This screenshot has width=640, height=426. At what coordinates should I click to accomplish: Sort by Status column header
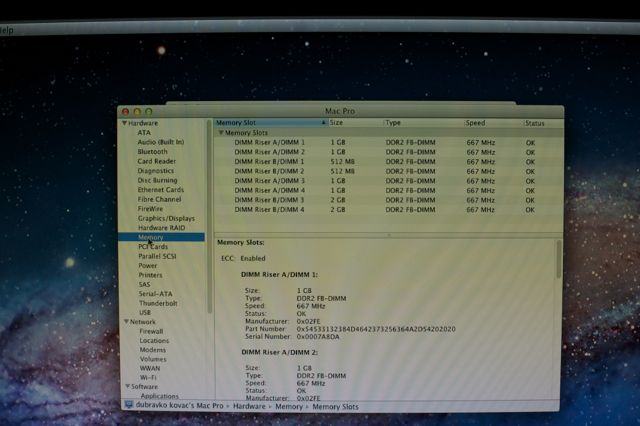pyautogui.click(x=543, y=123)
